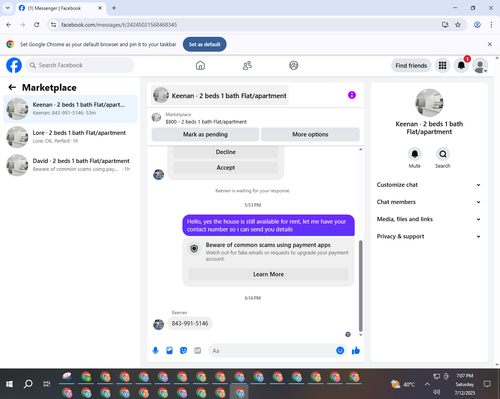Open the account profile avatar menu
Viewport: 500px width, 399px height.
[480, 65]
